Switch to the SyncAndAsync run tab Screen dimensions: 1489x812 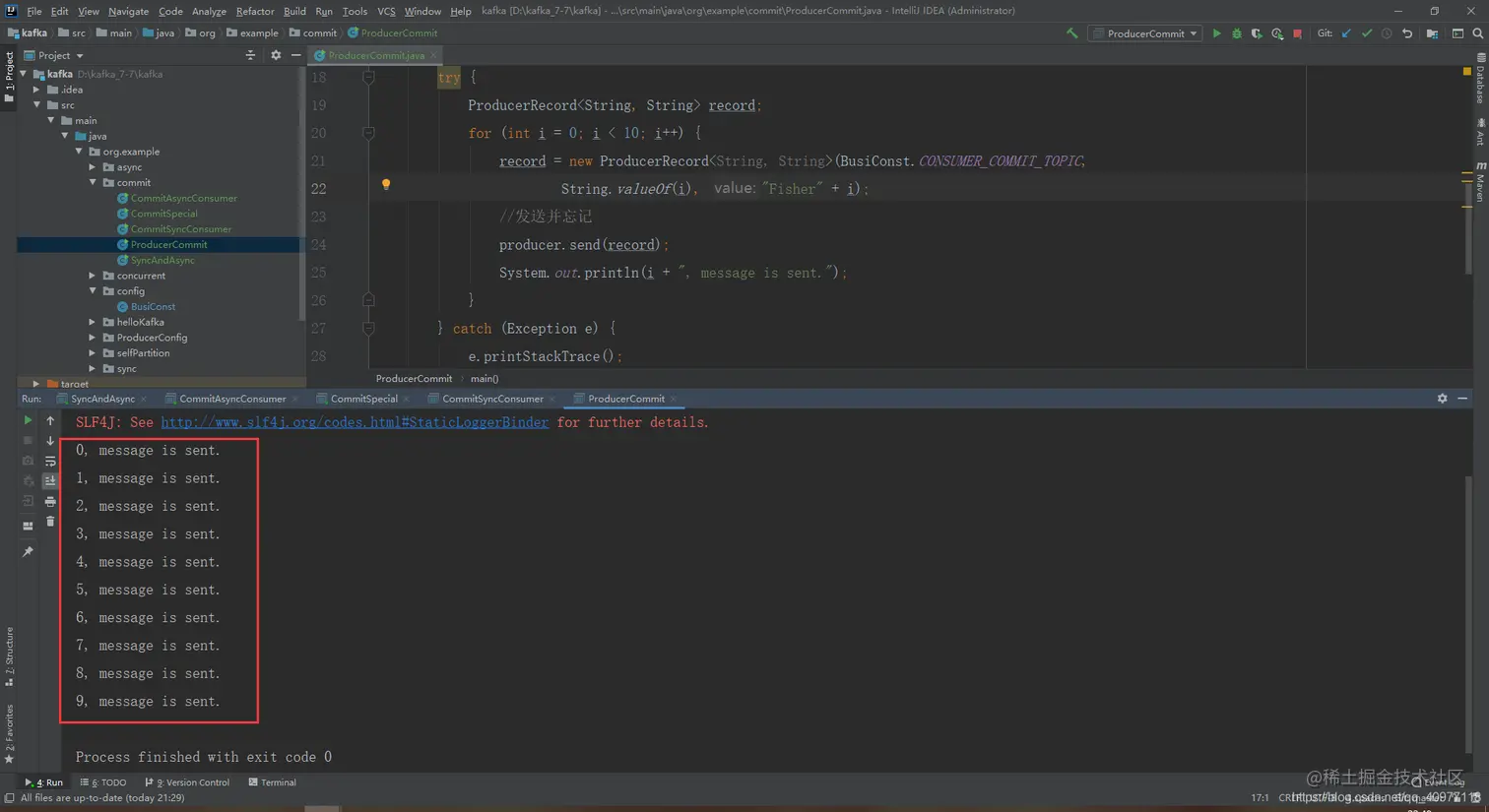pos(102,399)
